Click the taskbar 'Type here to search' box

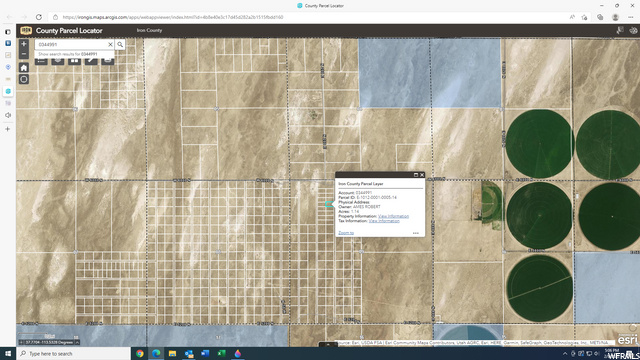73,353
